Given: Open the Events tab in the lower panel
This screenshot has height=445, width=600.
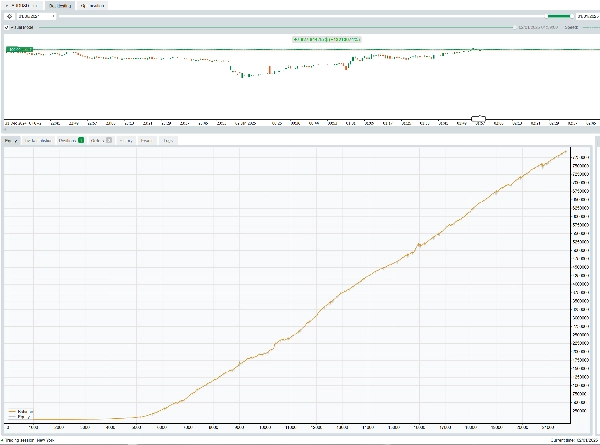Looking at the screenshot, I should point(147,141).
